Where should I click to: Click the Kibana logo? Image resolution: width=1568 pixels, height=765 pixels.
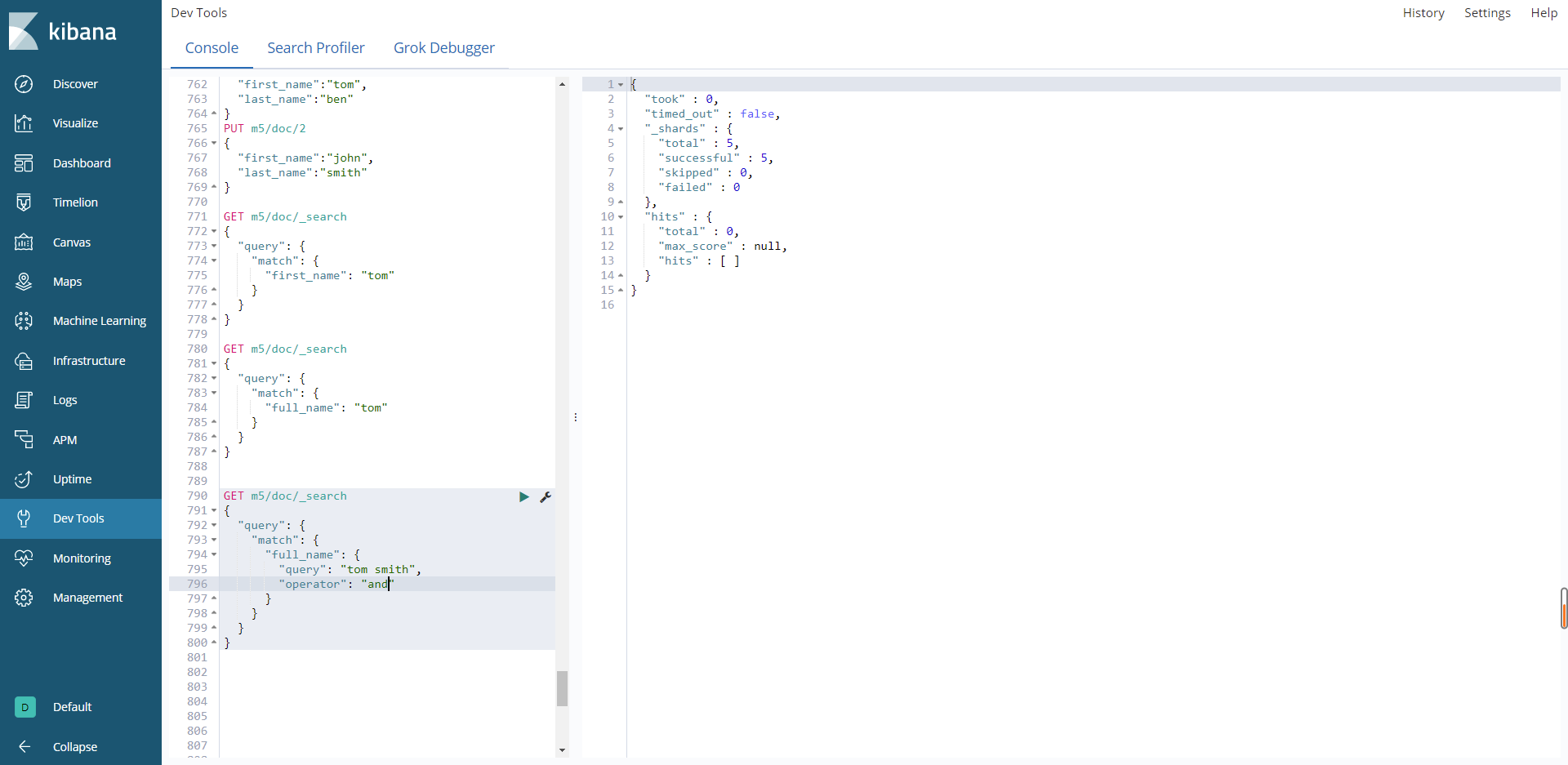click(x=63, y=31)
